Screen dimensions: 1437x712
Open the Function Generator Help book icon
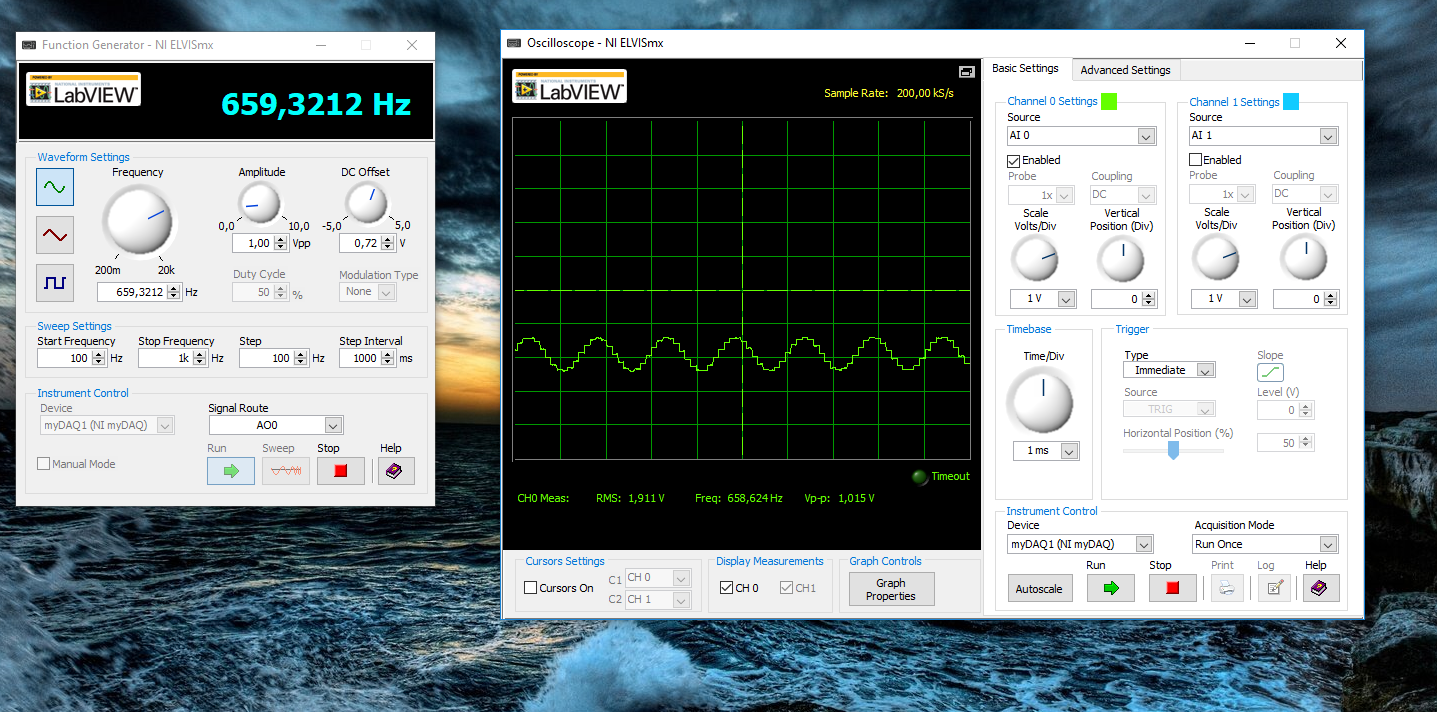coord(395,471)
